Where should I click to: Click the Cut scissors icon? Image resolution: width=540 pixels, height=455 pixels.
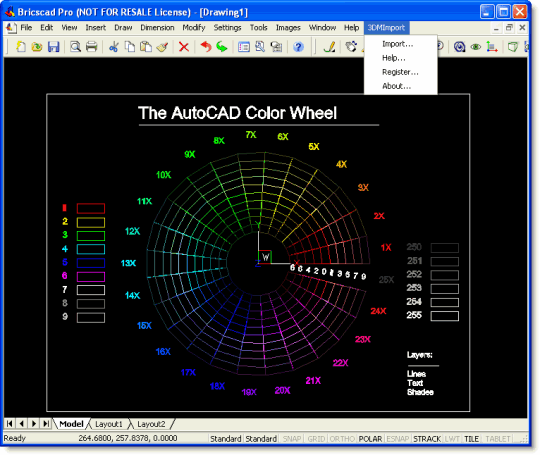click(x=113, y=46)
